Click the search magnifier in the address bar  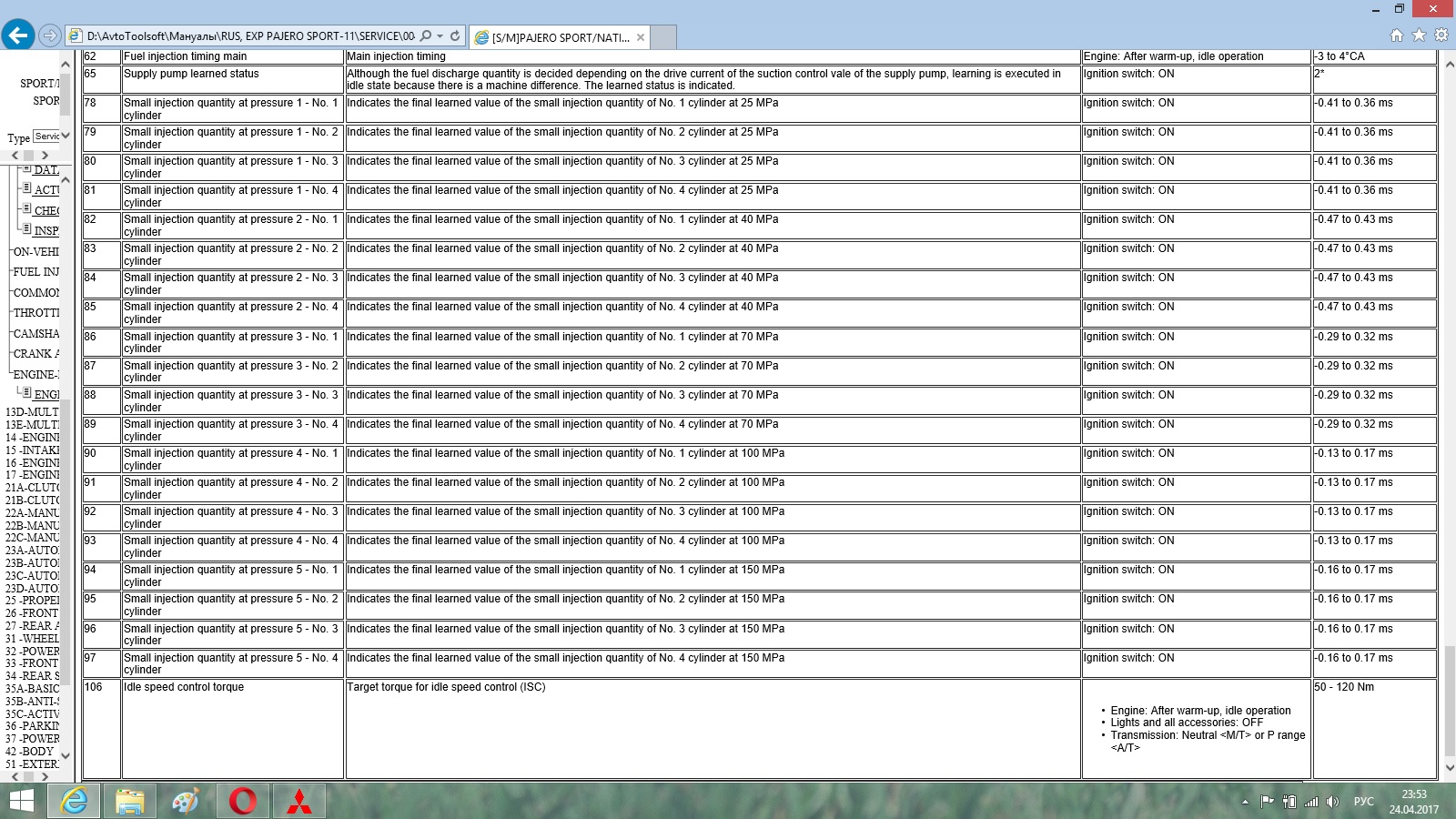426,36
